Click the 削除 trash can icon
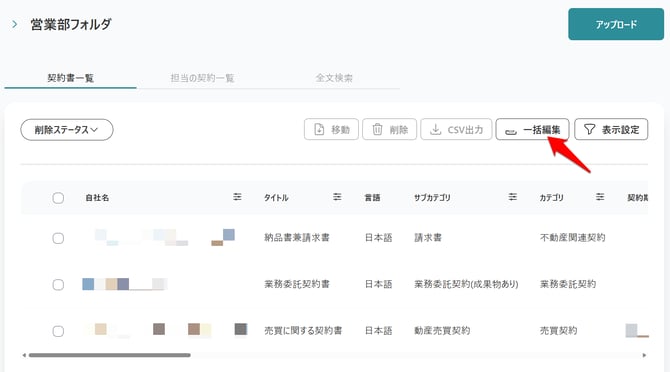This screenshot has height=372, width=670. point(377,129)
